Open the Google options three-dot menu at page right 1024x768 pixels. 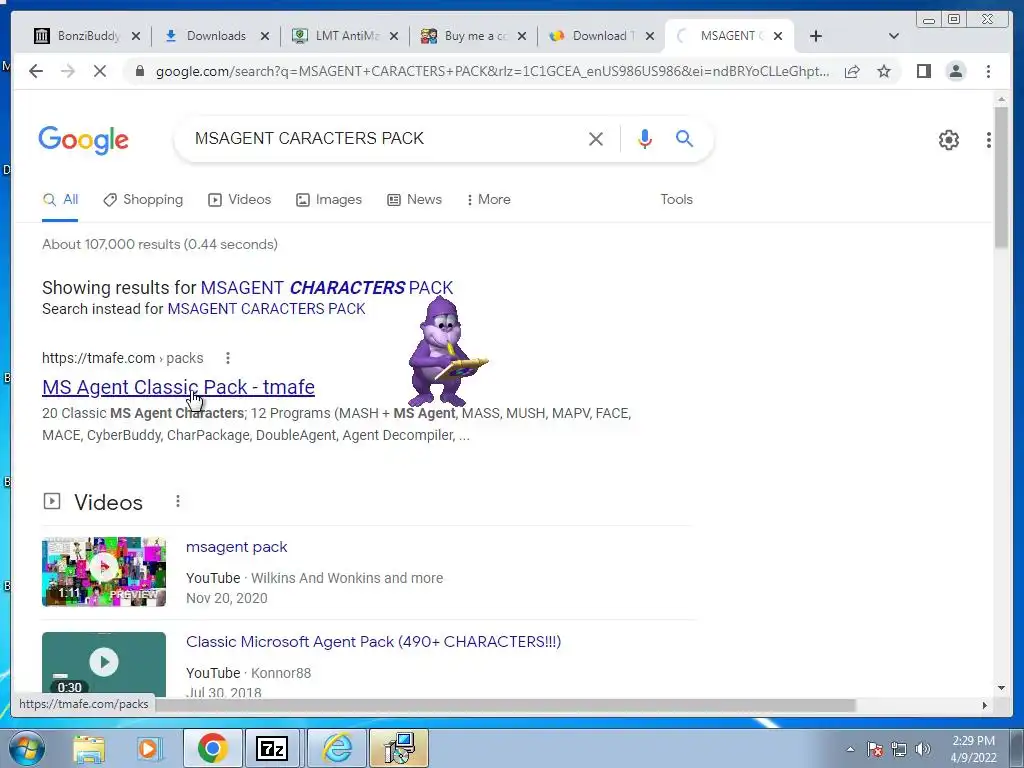pyautogui.click(x=989, y=140)
